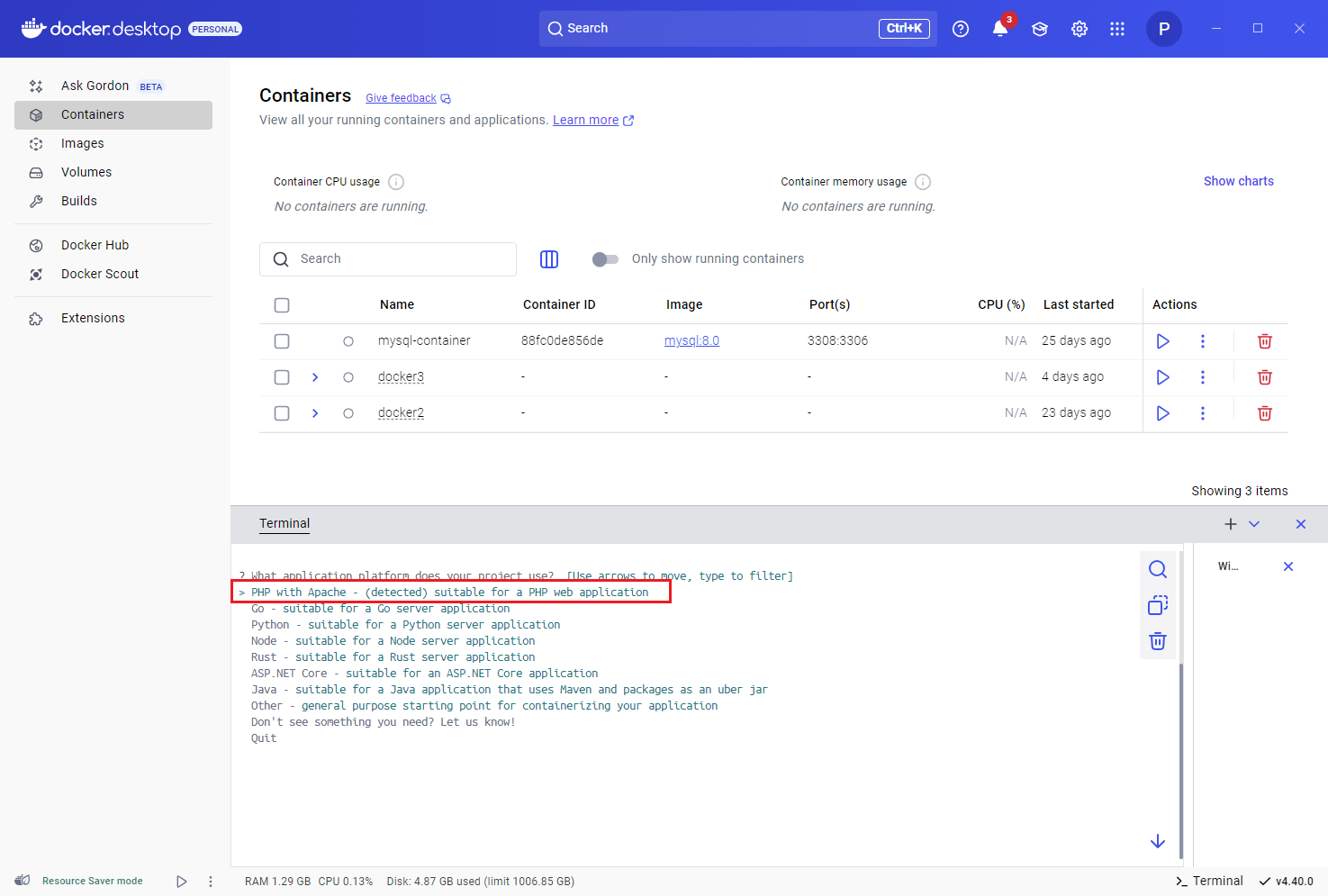Viewport: 1328px width, 896px height.
Task: Open the mysql:8.0 image link
Action: (691, 340)
